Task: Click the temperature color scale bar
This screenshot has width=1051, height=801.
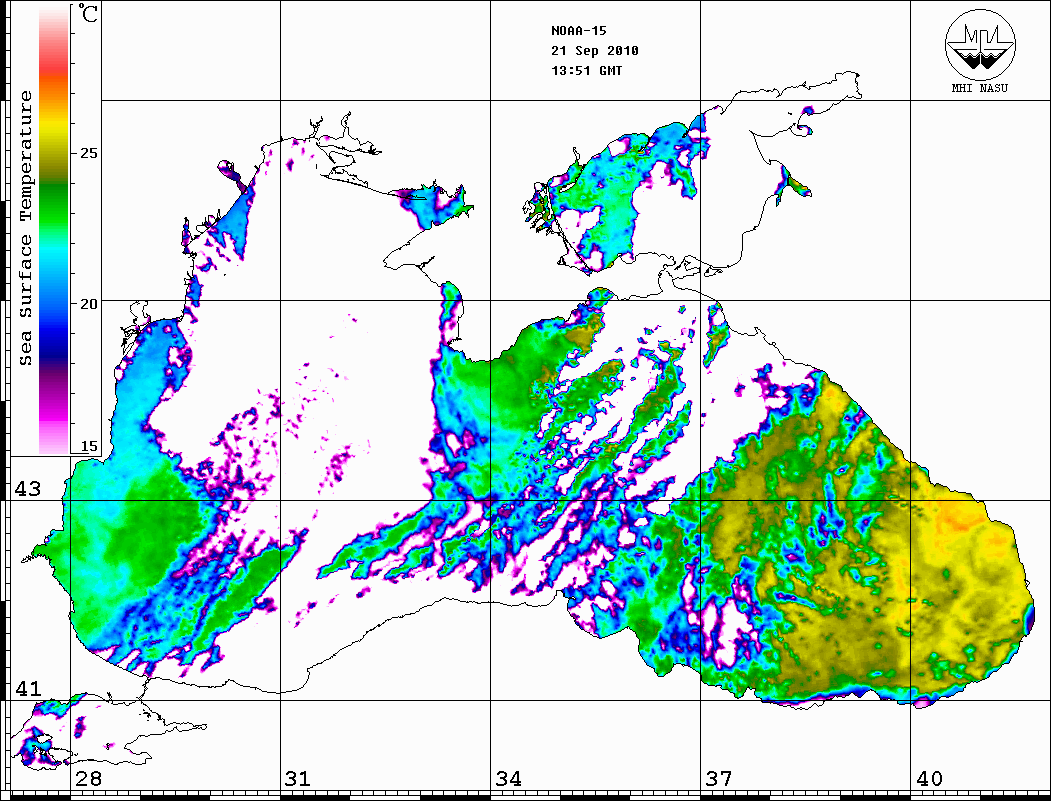Action: tap(54, 230)
